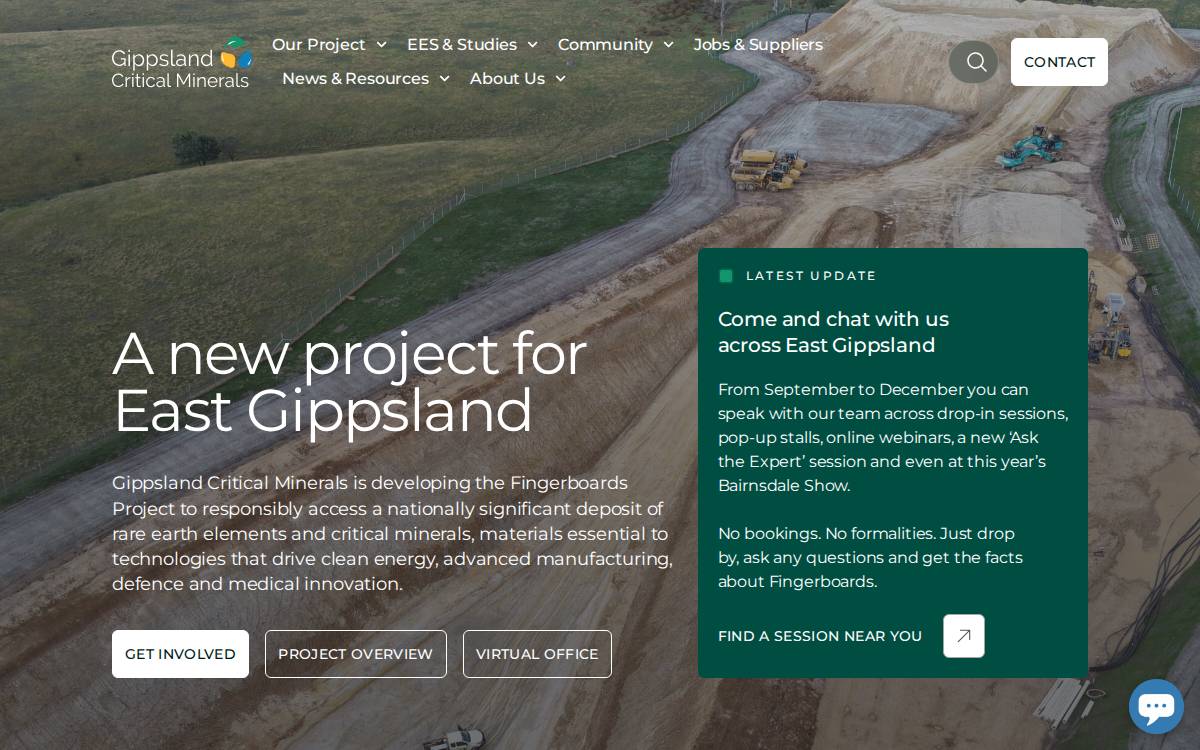
Task: Expand the News & Resources chevron
Action: (x=444, y=79)
